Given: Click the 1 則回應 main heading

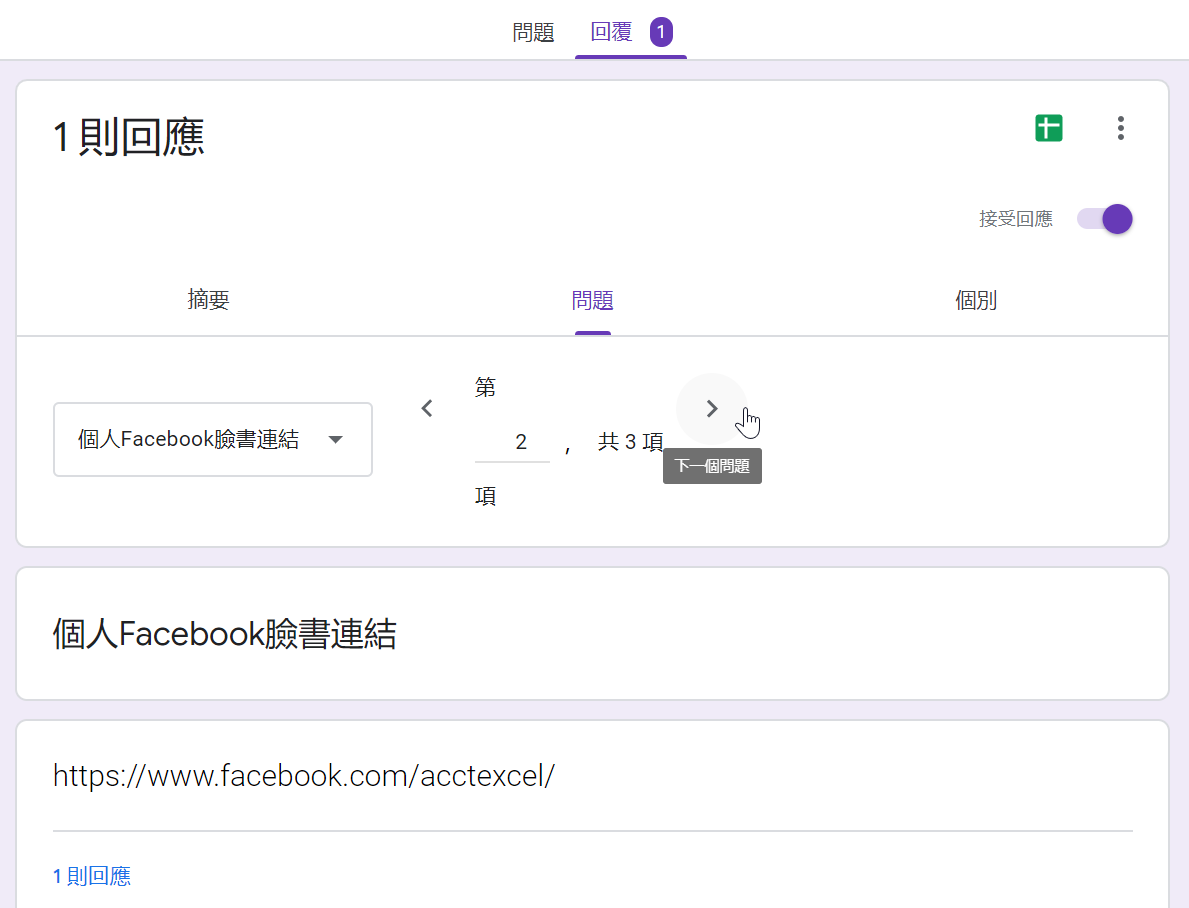Looking at the screenshot, I should (129, 137).
